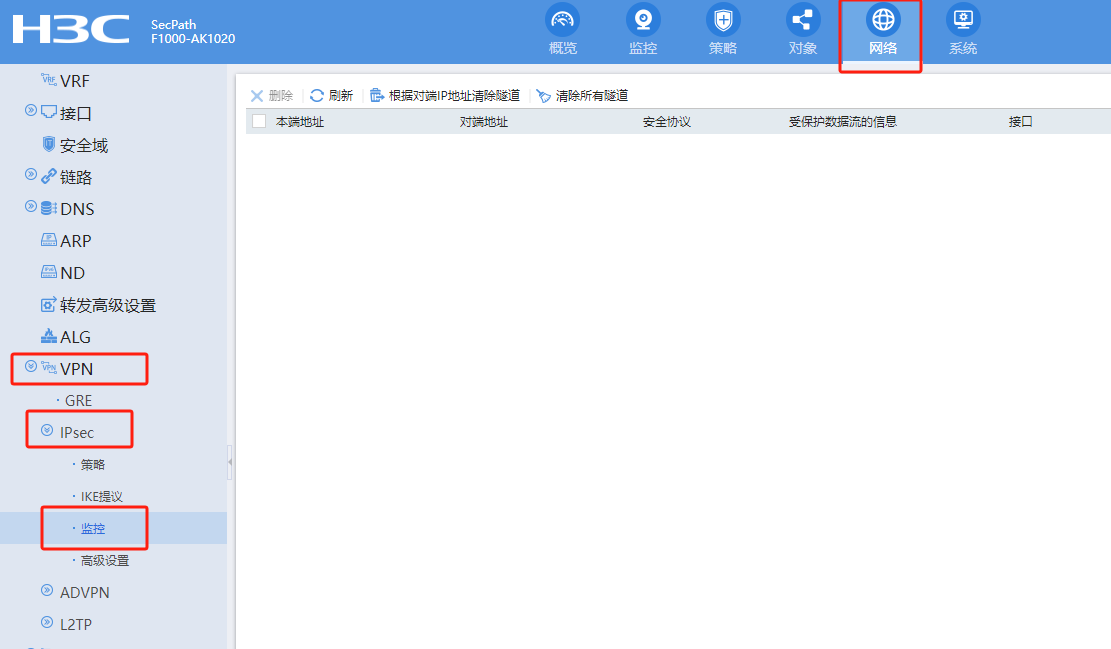Screen dimensions: 1111x649
Task: Click the VPN sidebar icon
Action: click(49, 367)
